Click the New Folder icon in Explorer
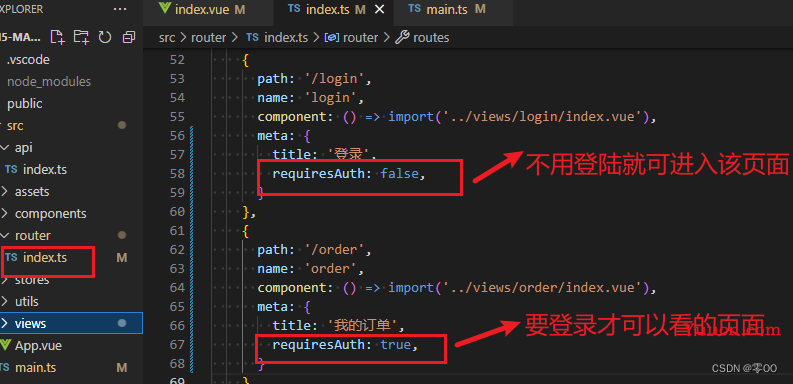The image size is (793, 384). 81,37
